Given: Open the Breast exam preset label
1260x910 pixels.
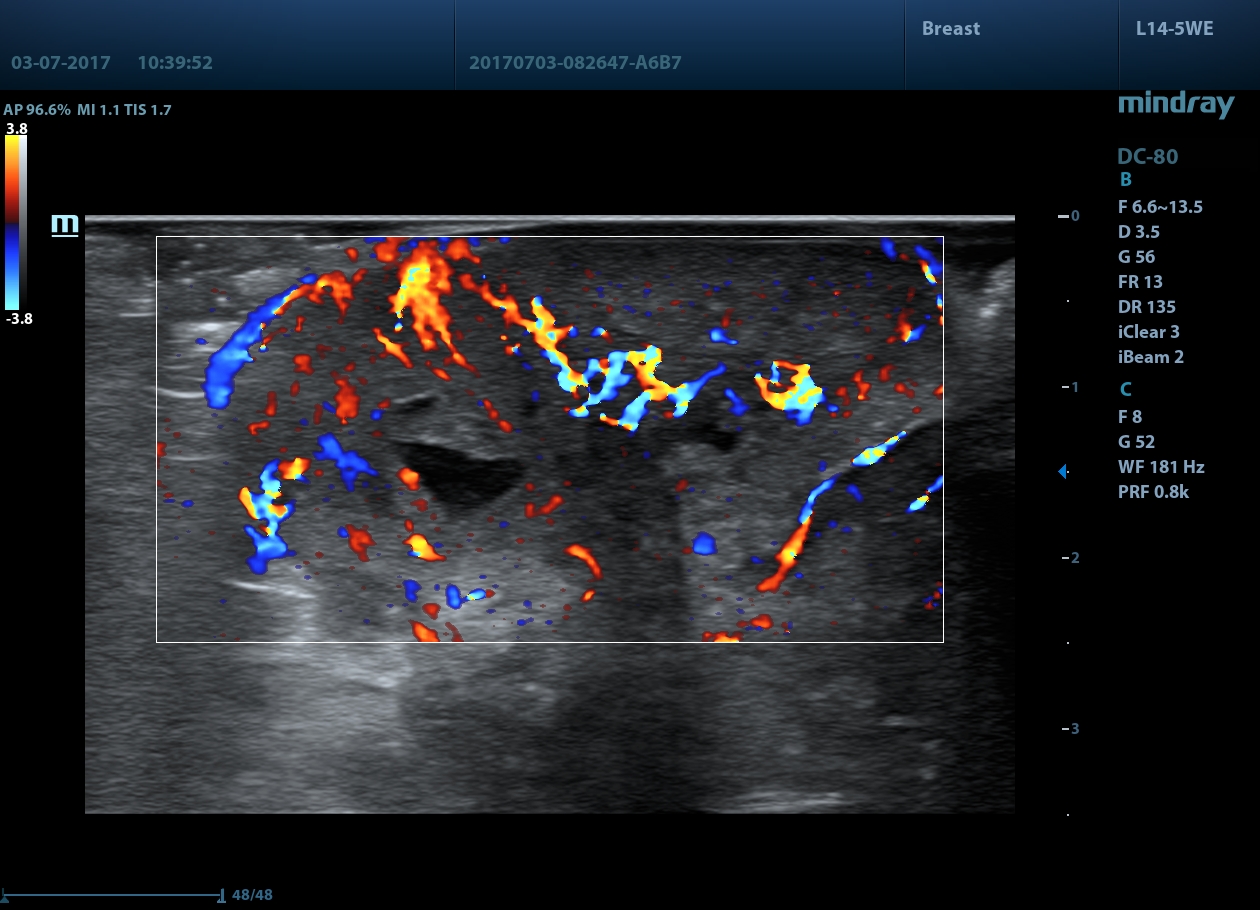Looking at the screenshot, I should point(950,29).
